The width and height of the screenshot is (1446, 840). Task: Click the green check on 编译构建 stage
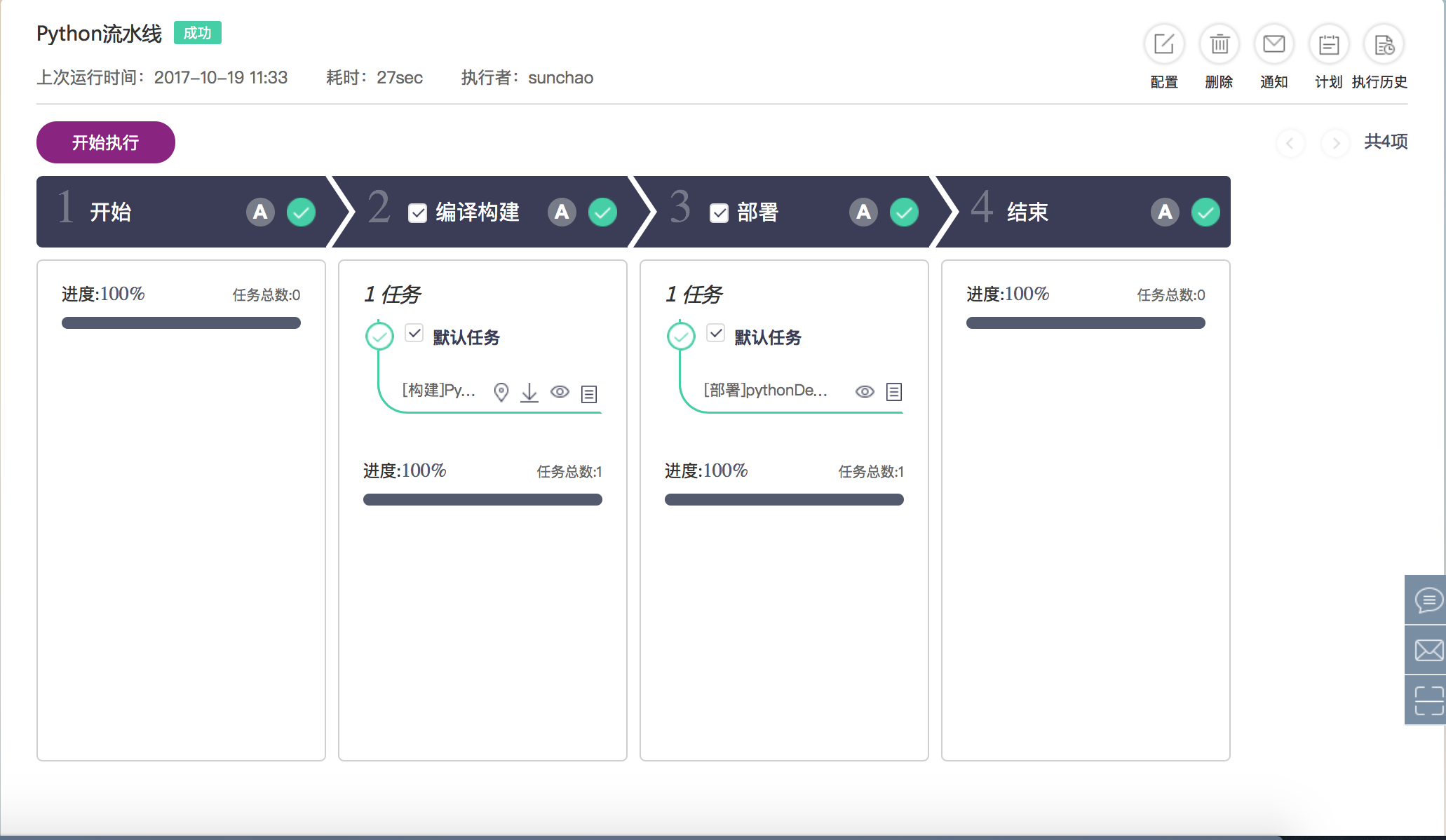(603, 212)
